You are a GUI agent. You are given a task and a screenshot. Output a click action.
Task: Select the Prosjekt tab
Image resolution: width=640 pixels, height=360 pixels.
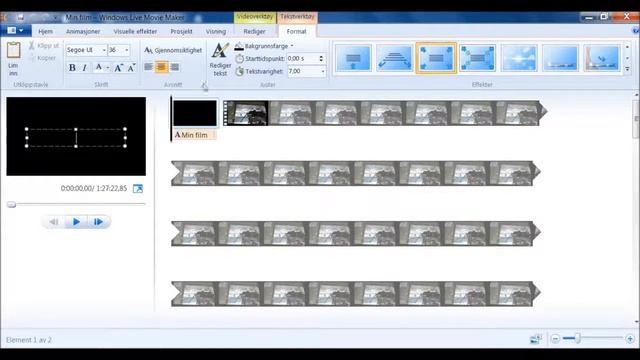181,31
